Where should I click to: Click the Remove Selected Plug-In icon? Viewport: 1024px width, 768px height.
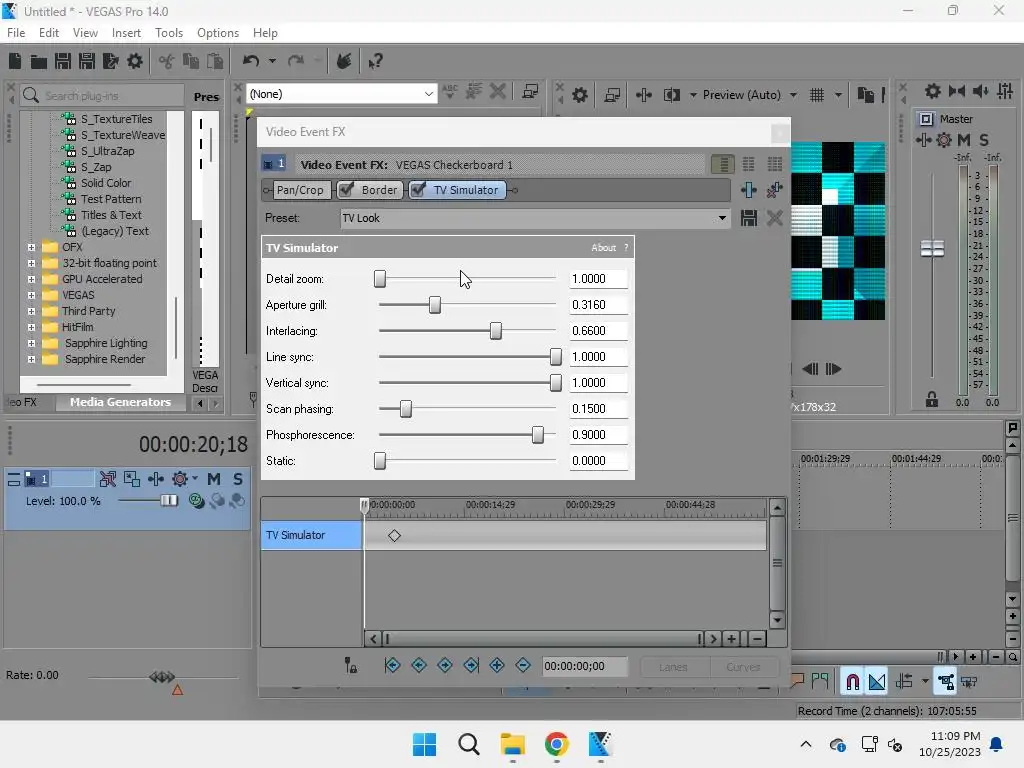coord(775,190)
